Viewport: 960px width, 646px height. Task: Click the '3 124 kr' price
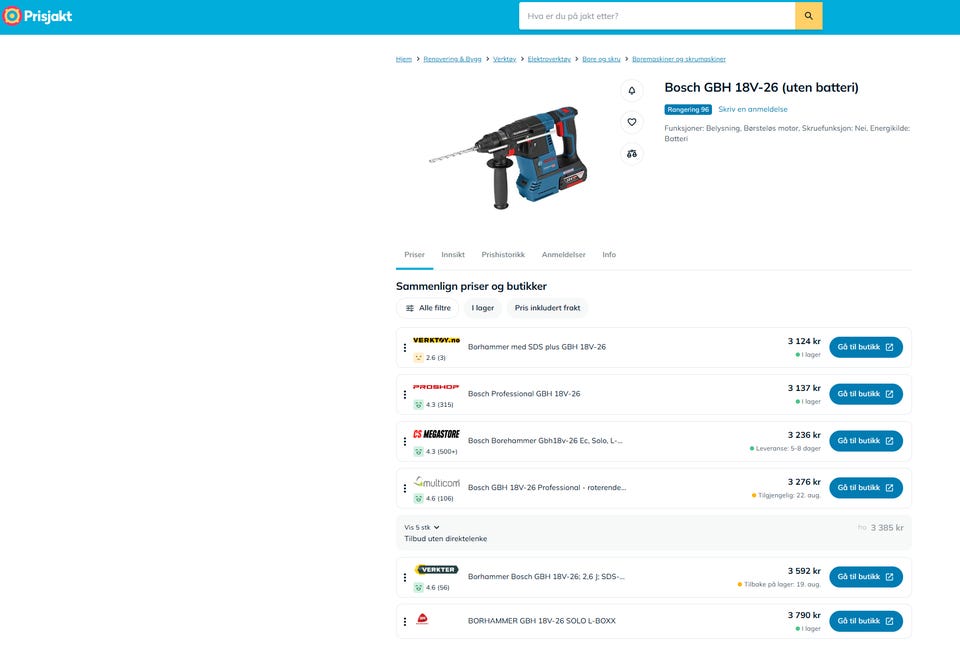point(804,342)
